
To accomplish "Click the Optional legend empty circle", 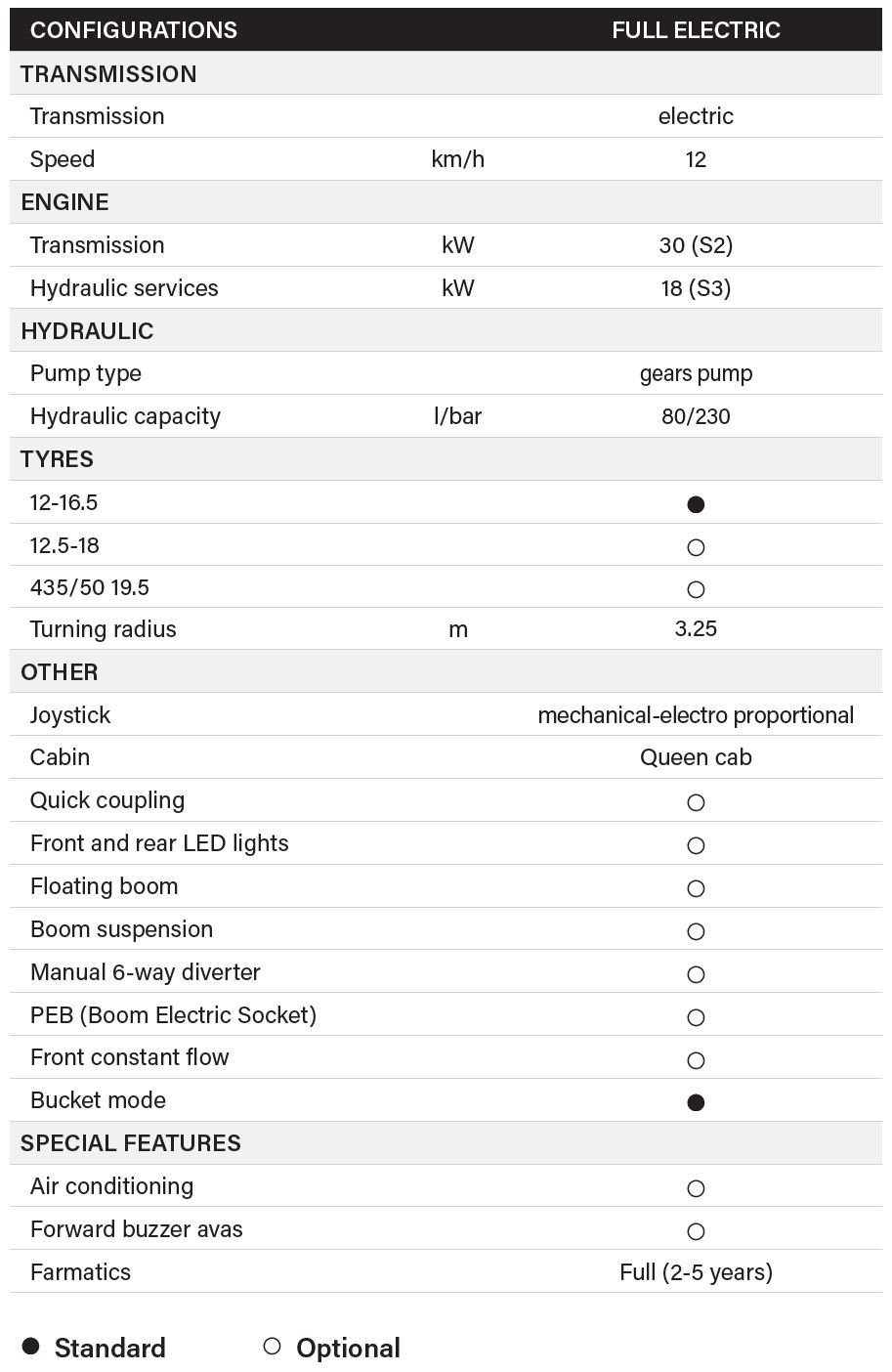I will [273, 1346].
